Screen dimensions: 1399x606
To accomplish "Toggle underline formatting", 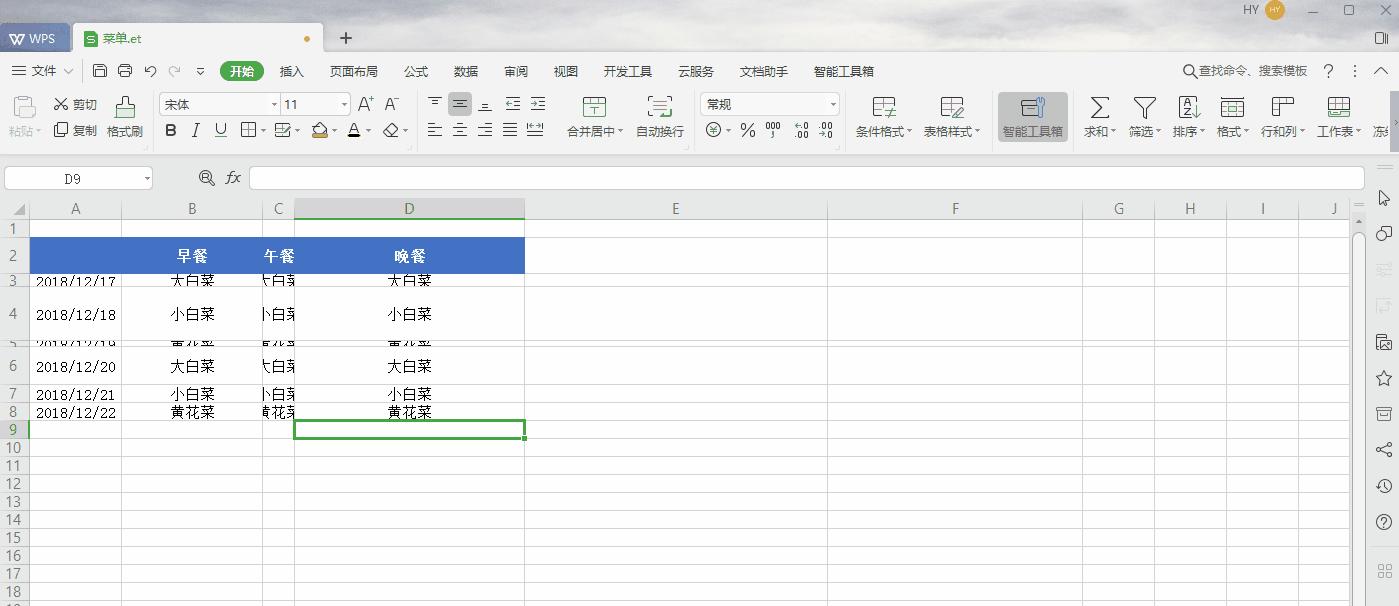I will pyautogui.click(x=220, y=130).
